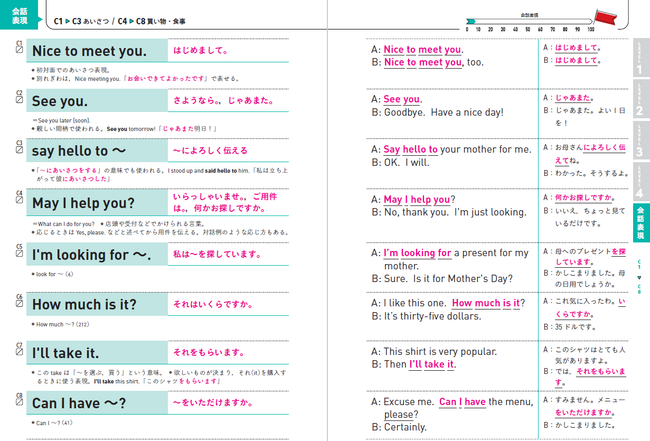
Task: Select the teal 会話表現 side tab
Action: 640,223
